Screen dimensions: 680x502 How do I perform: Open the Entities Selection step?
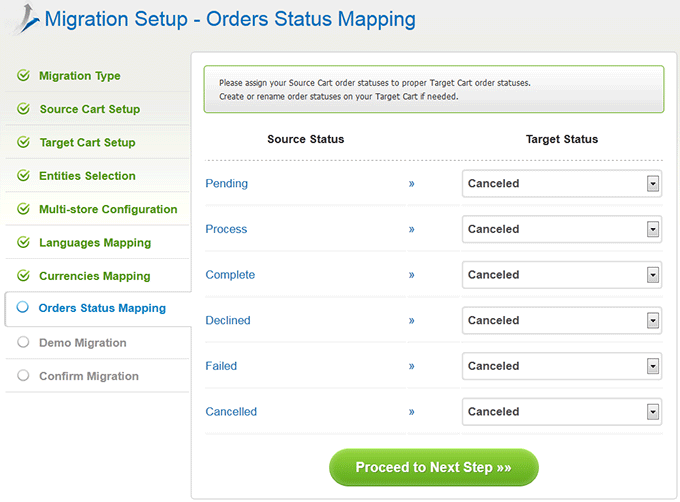[87, 176]
